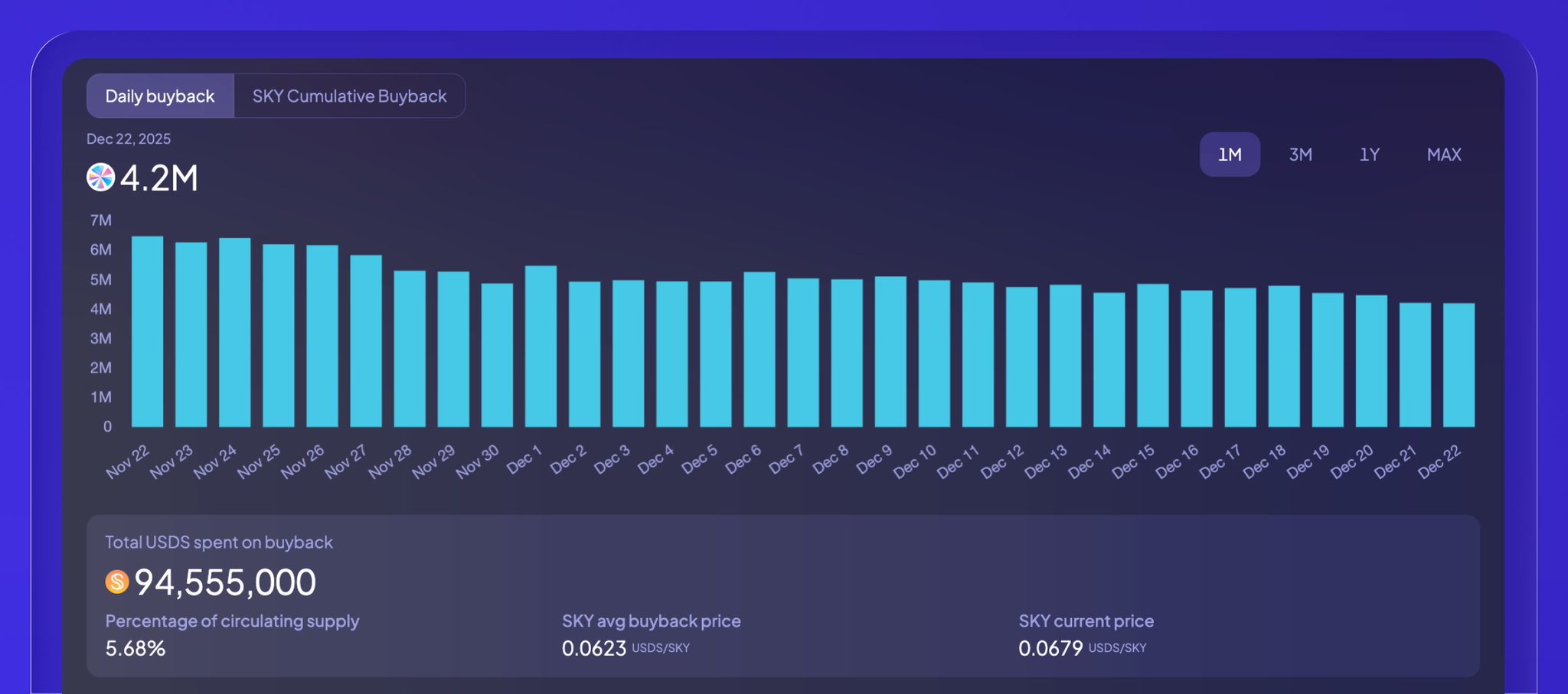Select the bar for Nov 27
The image size is (1568, 694).
coord(366,340)
